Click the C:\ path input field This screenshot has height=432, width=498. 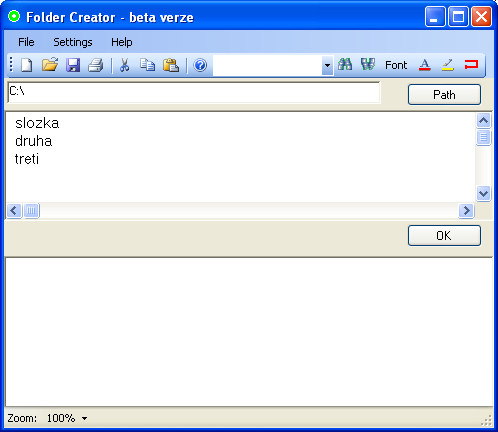pos(194,92)
